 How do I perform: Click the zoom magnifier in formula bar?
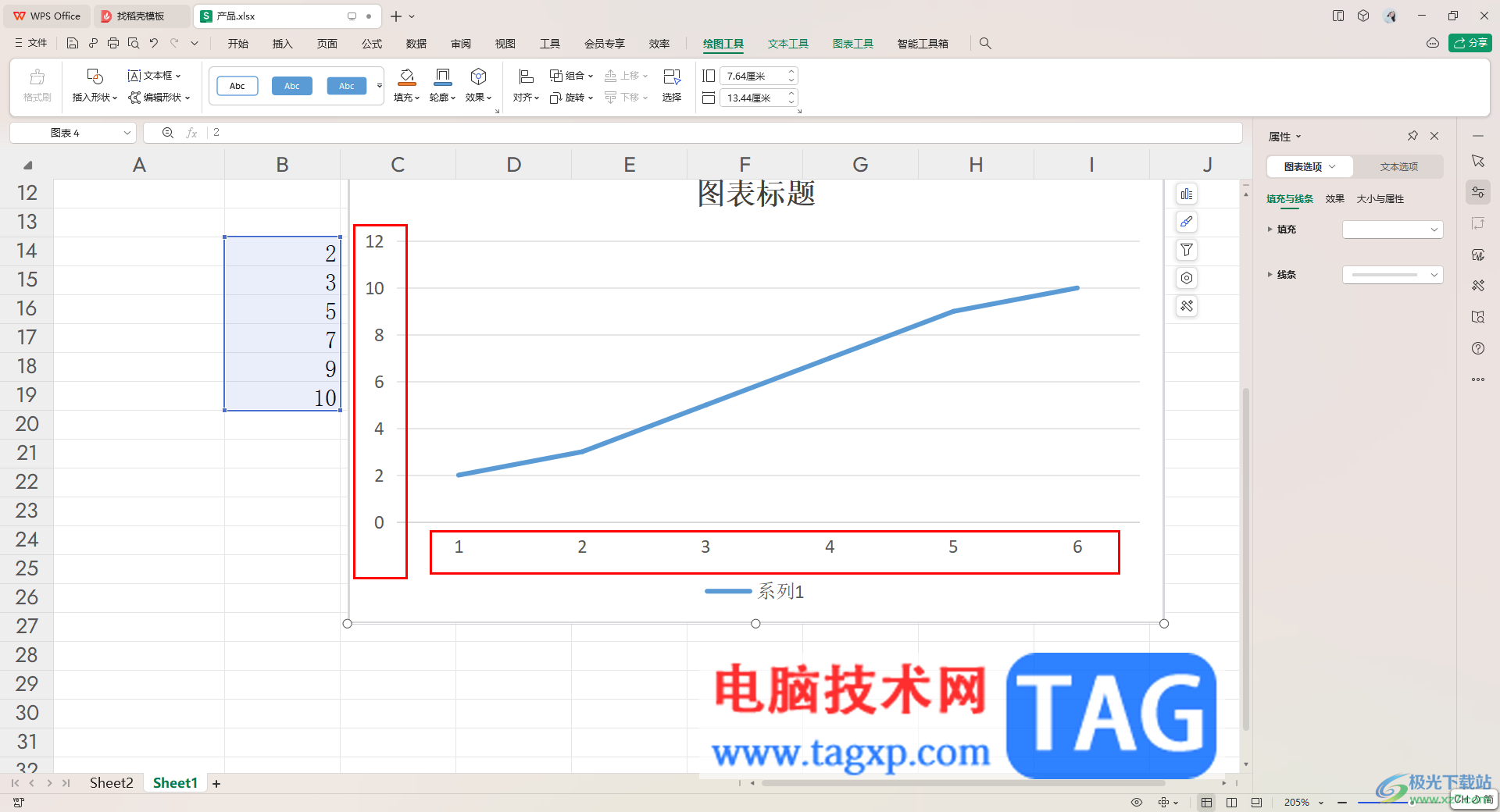167,133
